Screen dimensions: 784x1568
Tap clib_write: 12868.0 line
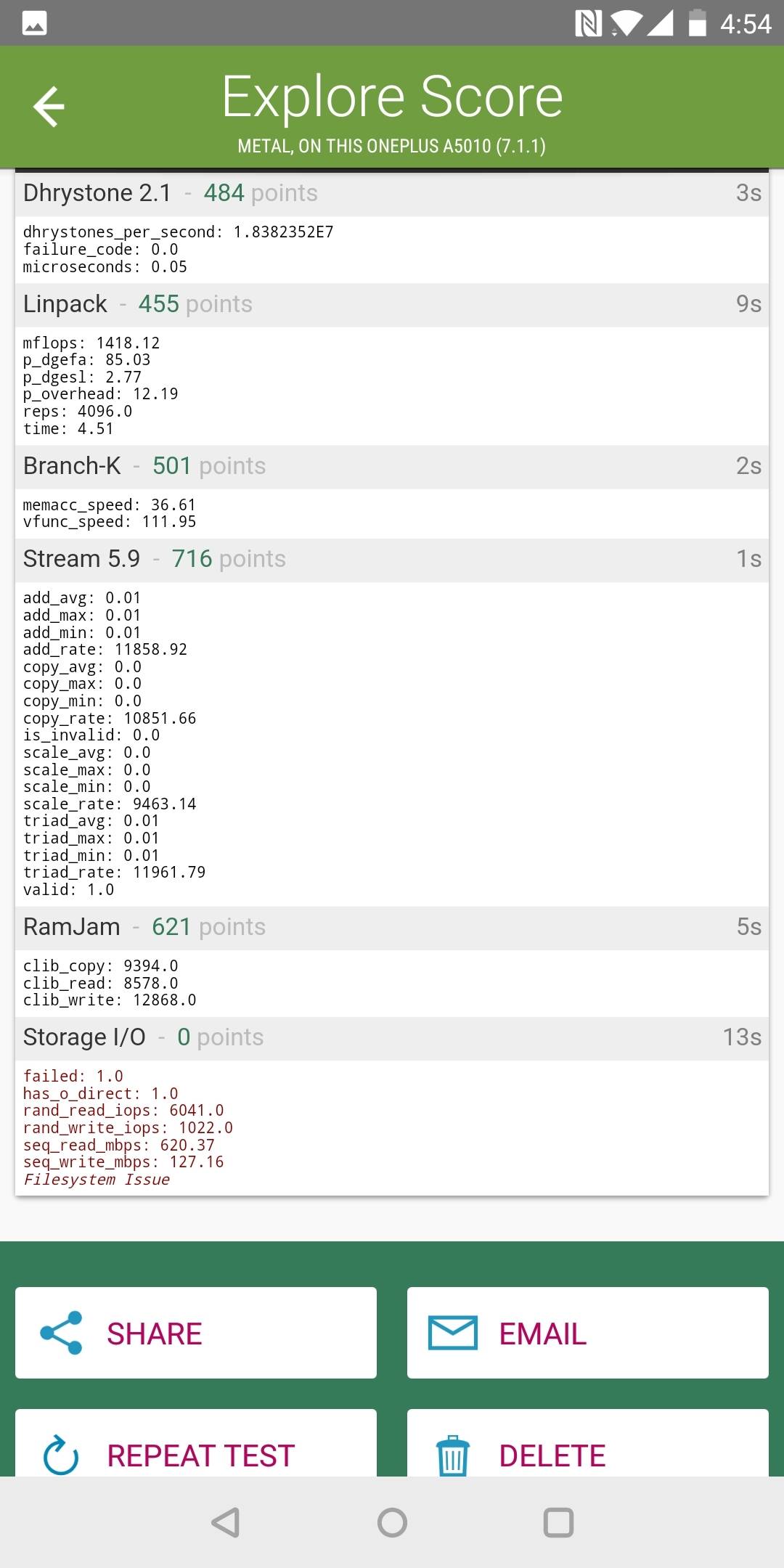point(110,1000)
